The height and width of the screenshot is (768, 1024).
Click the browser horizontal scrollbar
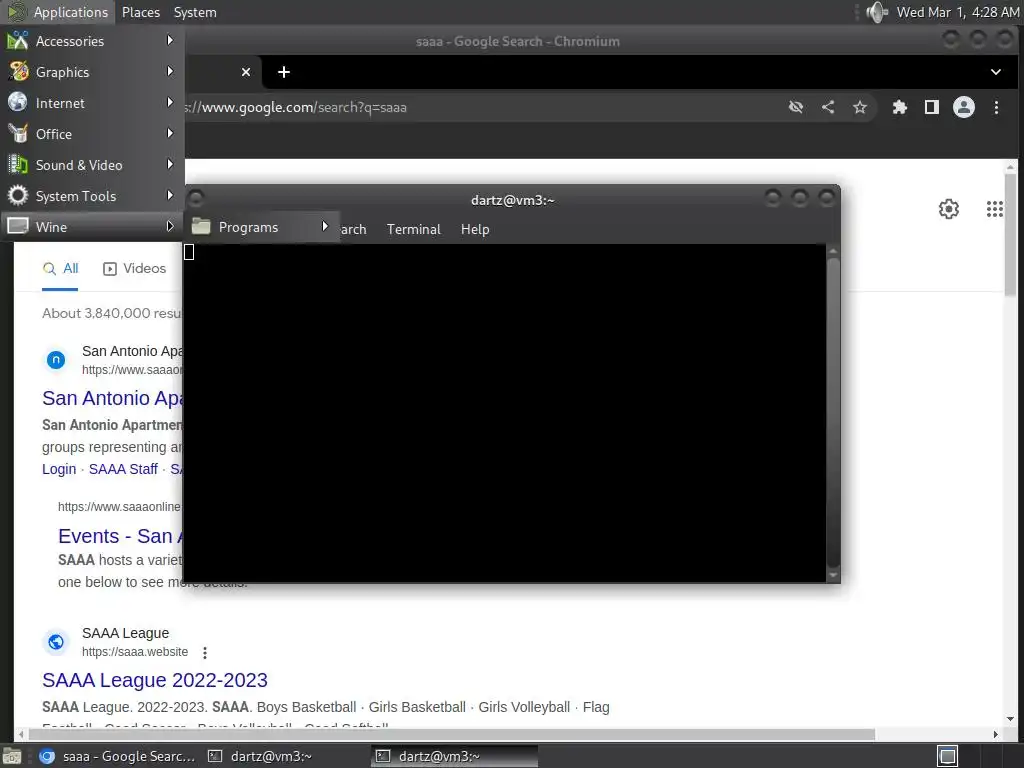[x=451, y=734]
